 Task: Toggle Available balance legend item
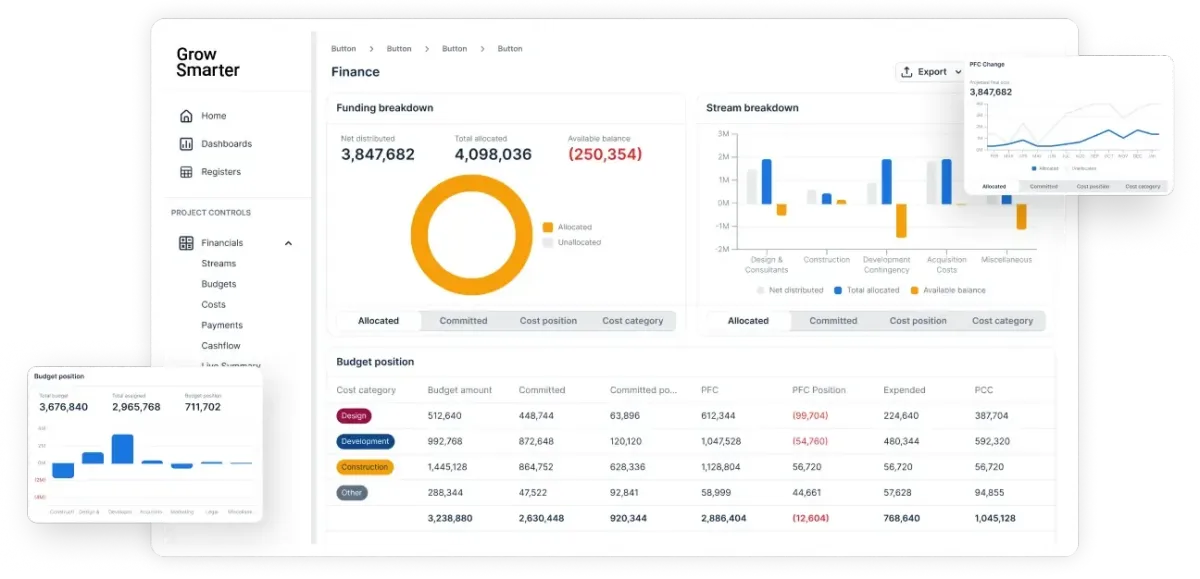pyautogui.click(x=947, y=290)
